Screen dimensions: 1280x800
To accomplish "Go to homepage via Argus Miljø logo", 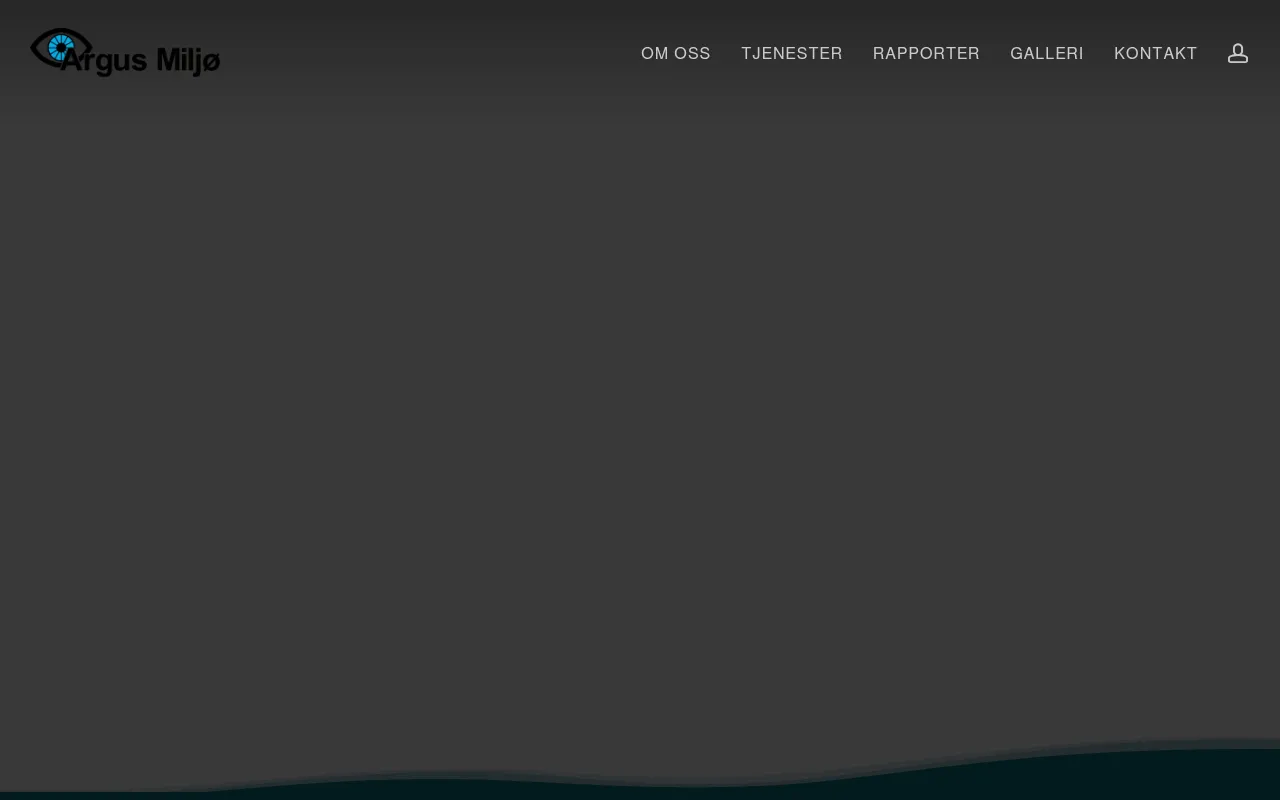I will coord(125,53).
